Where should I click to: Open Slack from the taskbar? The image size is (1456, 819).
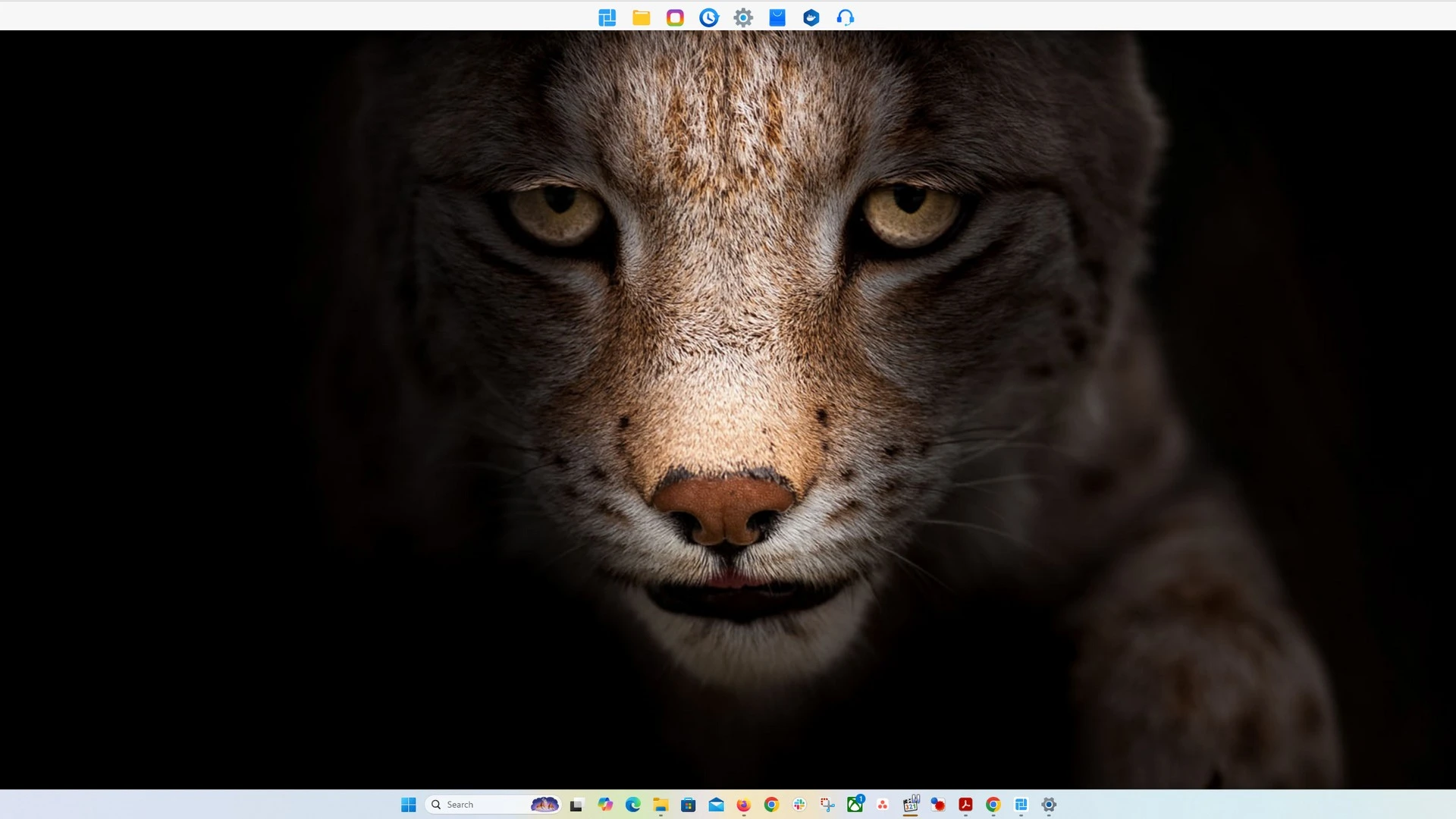(x=799, y=805)
